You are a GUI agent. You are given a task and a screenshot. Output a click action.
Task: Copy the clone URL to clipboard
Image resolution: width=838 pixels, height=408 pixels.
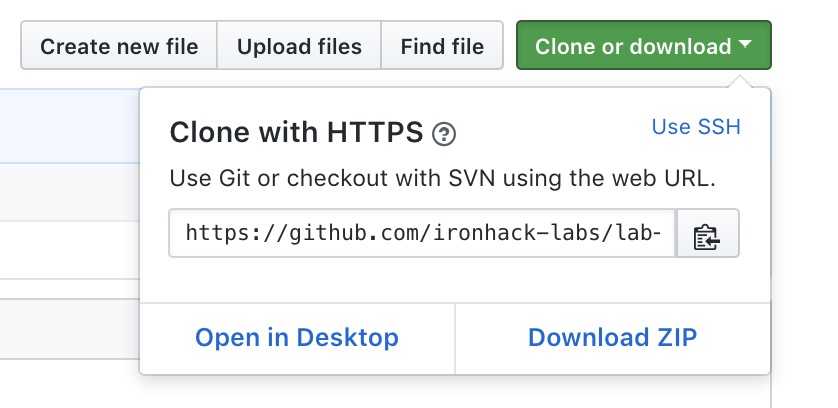(708, 234)
